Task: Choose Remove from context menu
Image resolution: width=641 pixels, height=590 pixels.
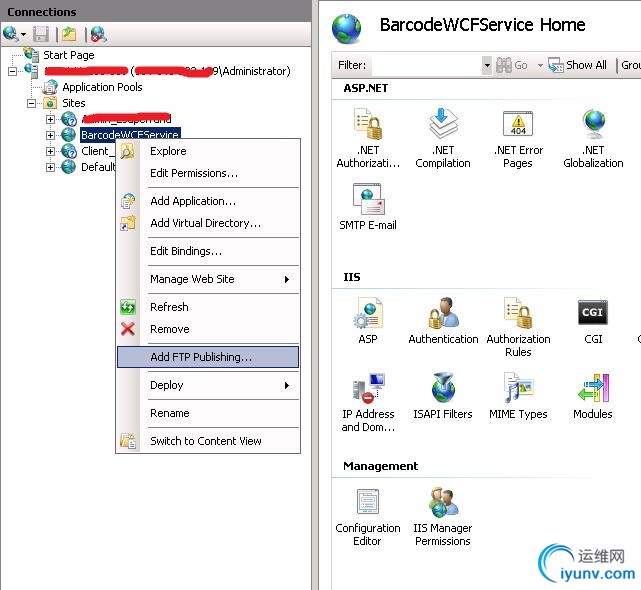Action: click(x=208, y=329)
